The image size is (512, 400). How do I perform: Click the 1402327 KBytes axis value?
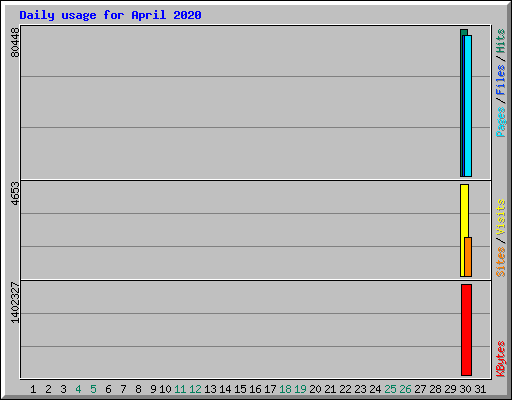[x=15, y=303]
